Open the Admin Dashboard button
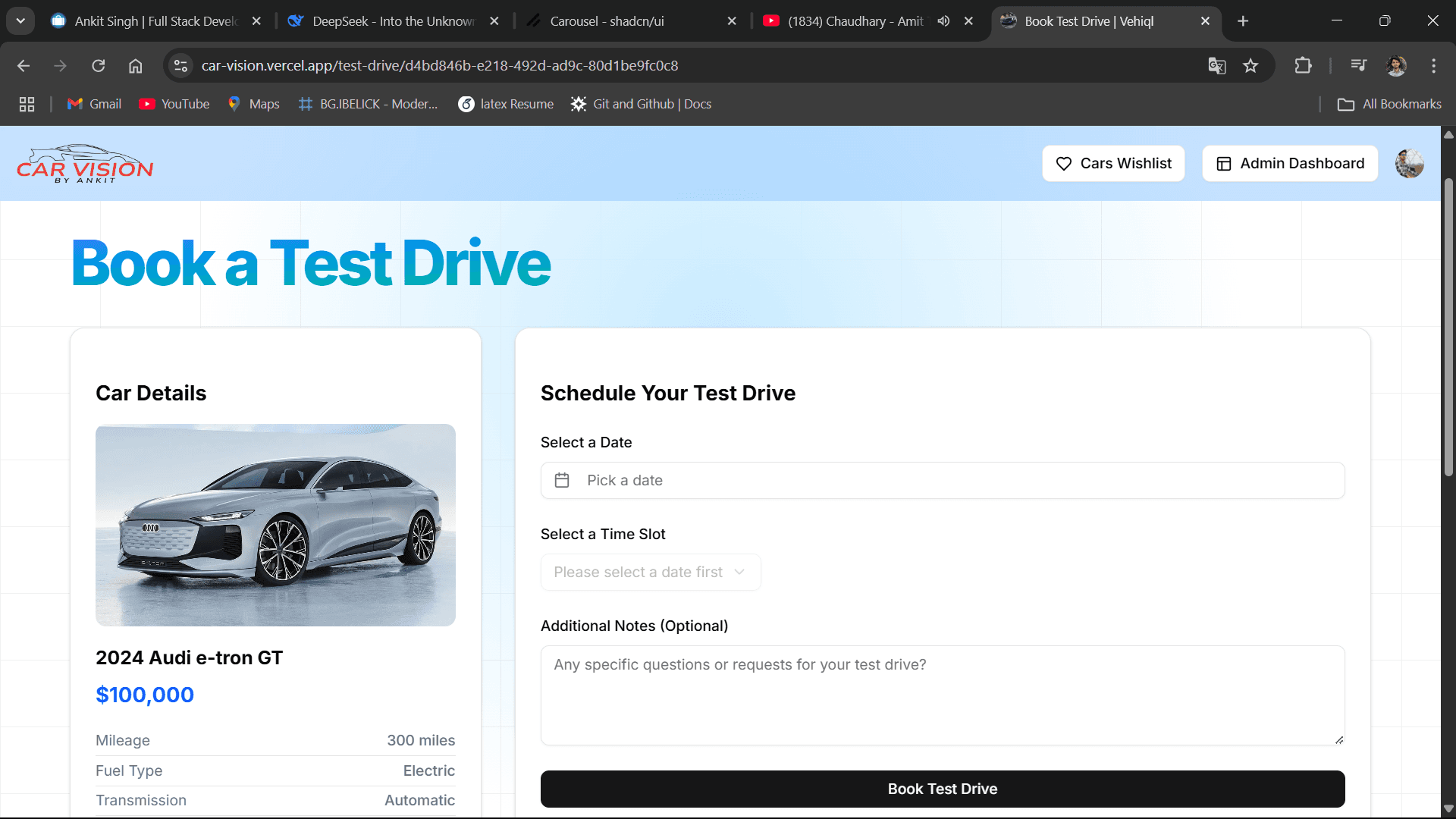The image size is (1456, 819). (x=1290, y=164)
